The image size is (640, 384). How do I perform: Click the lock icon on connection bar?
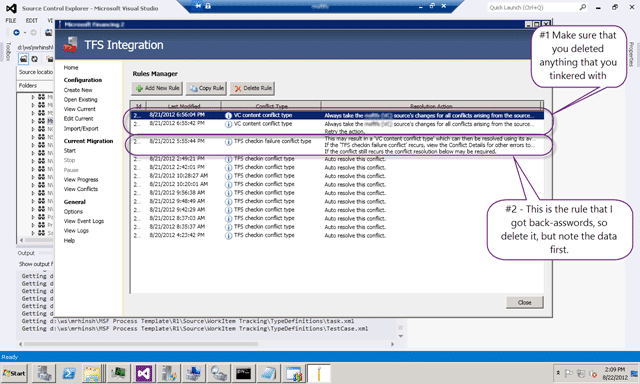point(208,6)
